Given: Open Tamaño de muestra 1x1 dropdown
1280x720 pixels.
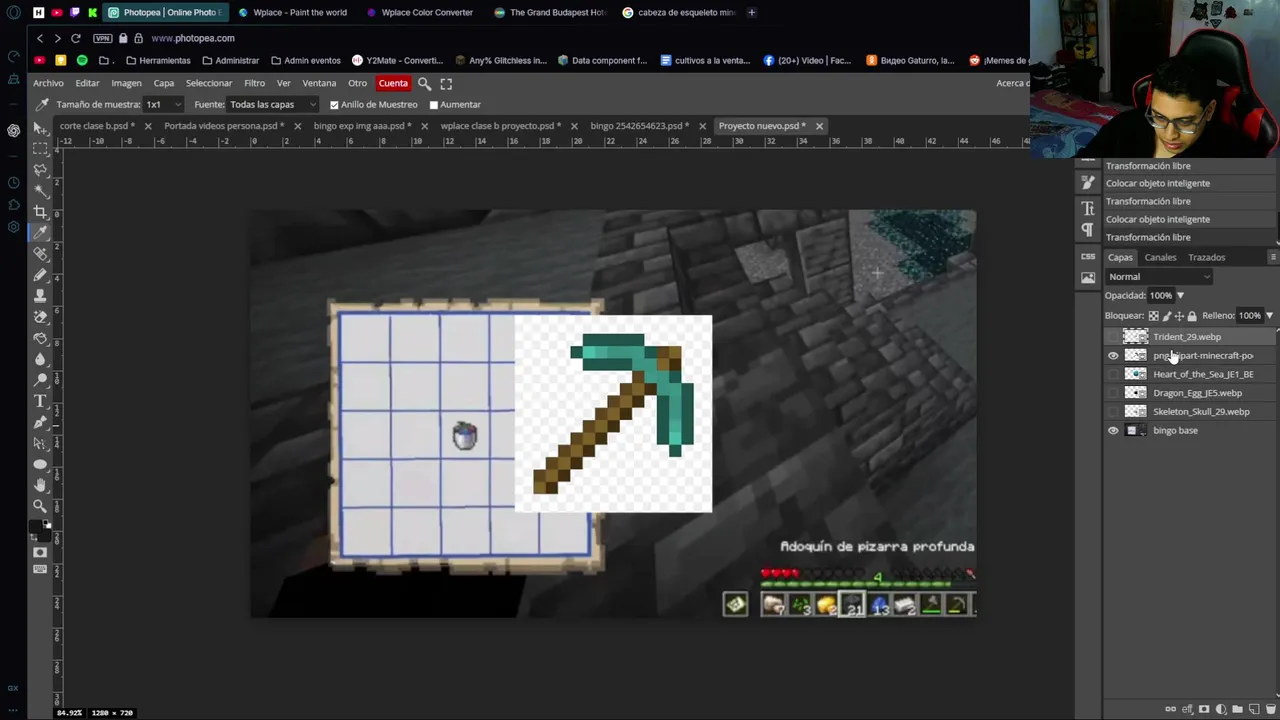Looking at the screenshot, I should click(164, 105).
